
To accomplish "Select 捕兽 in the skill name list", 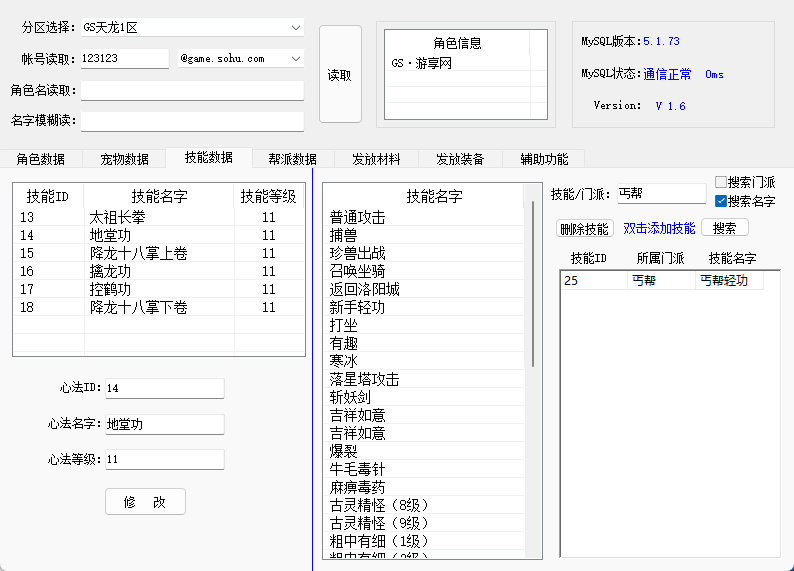I will pyautogui.click(x=344, y=236).
